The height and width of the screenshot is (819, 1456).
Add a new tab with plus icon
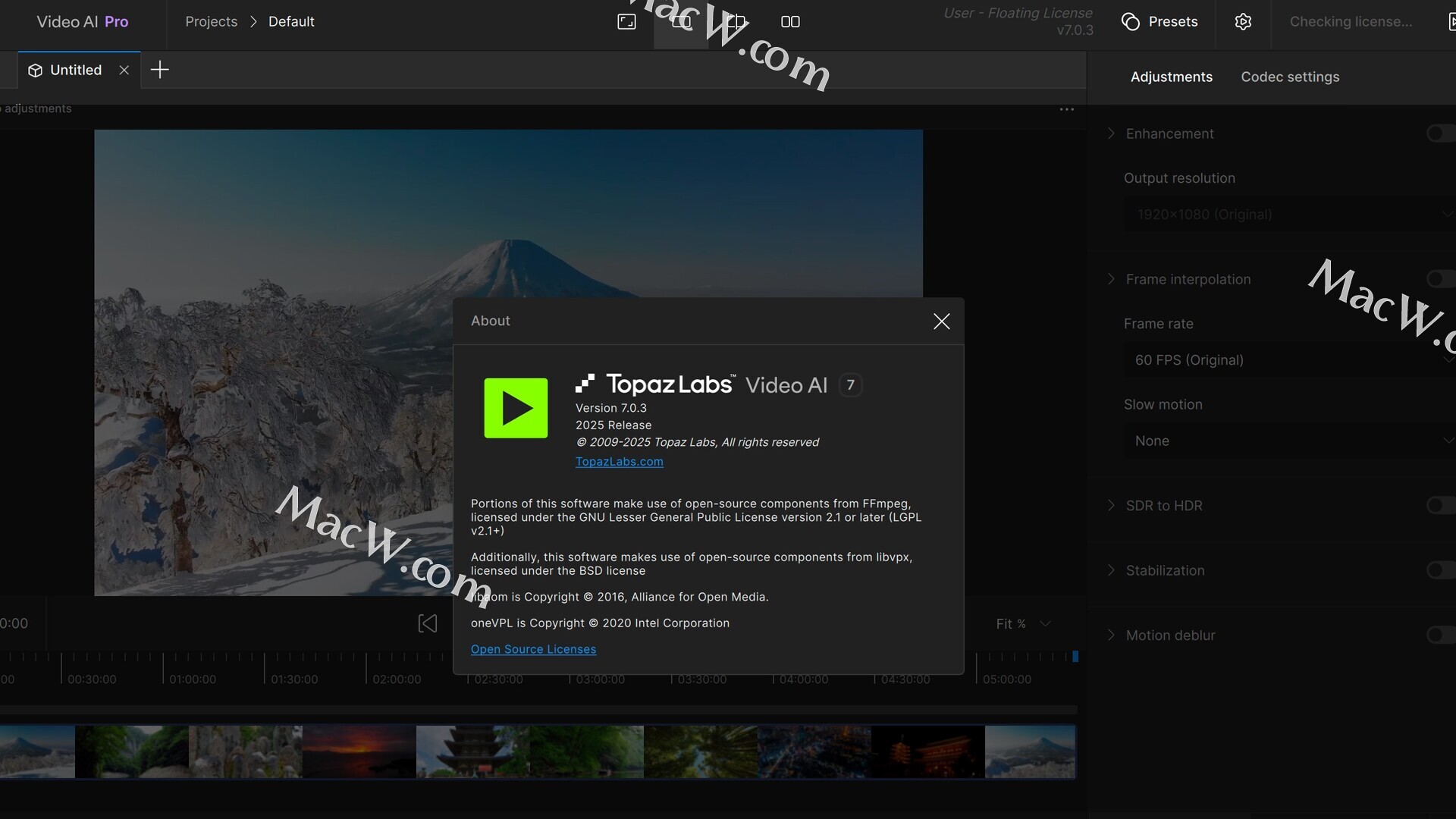[159, 71]
